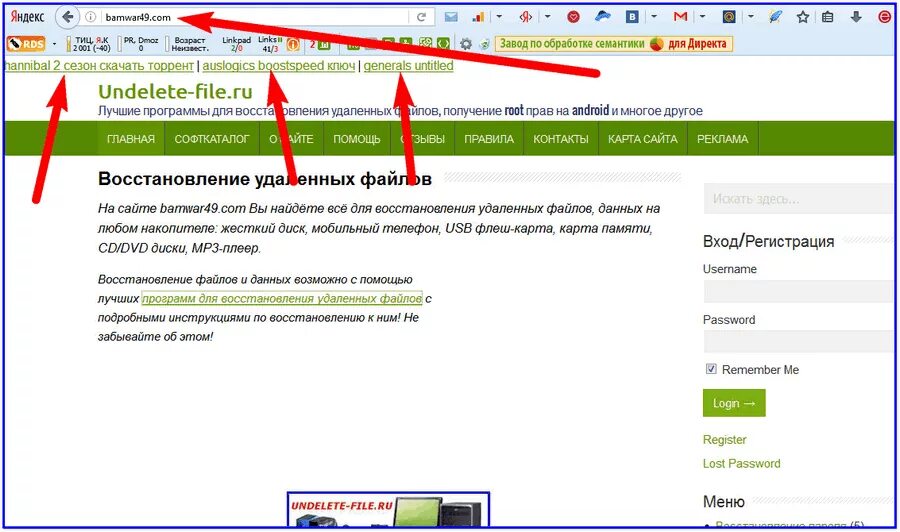Click the Undelete-file.ru site title
The width and height of the screenshot is (900, 532).
[x=175, y=91]
